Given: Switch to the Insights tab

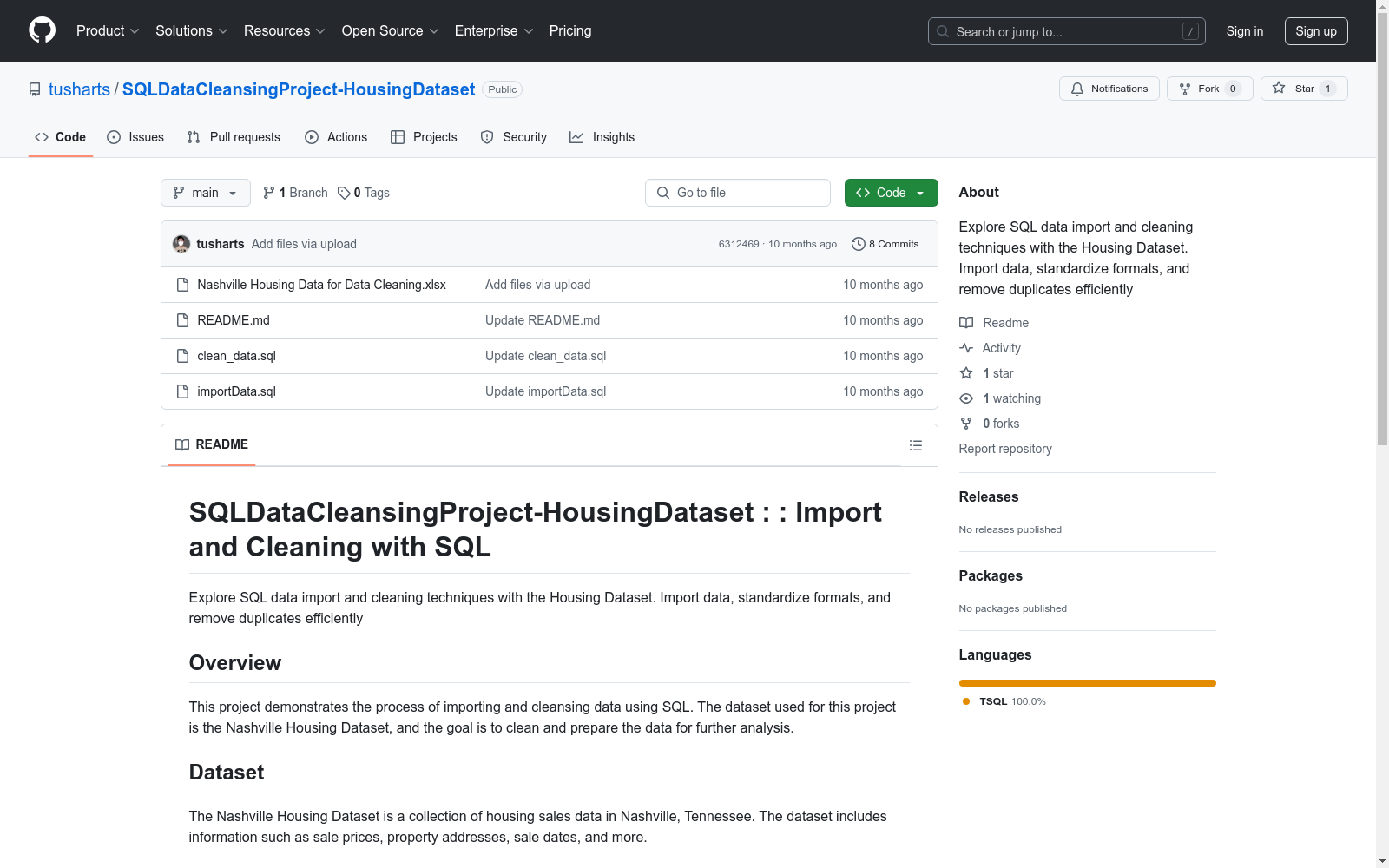Looking at the screenshot, I should click(602, 137).
